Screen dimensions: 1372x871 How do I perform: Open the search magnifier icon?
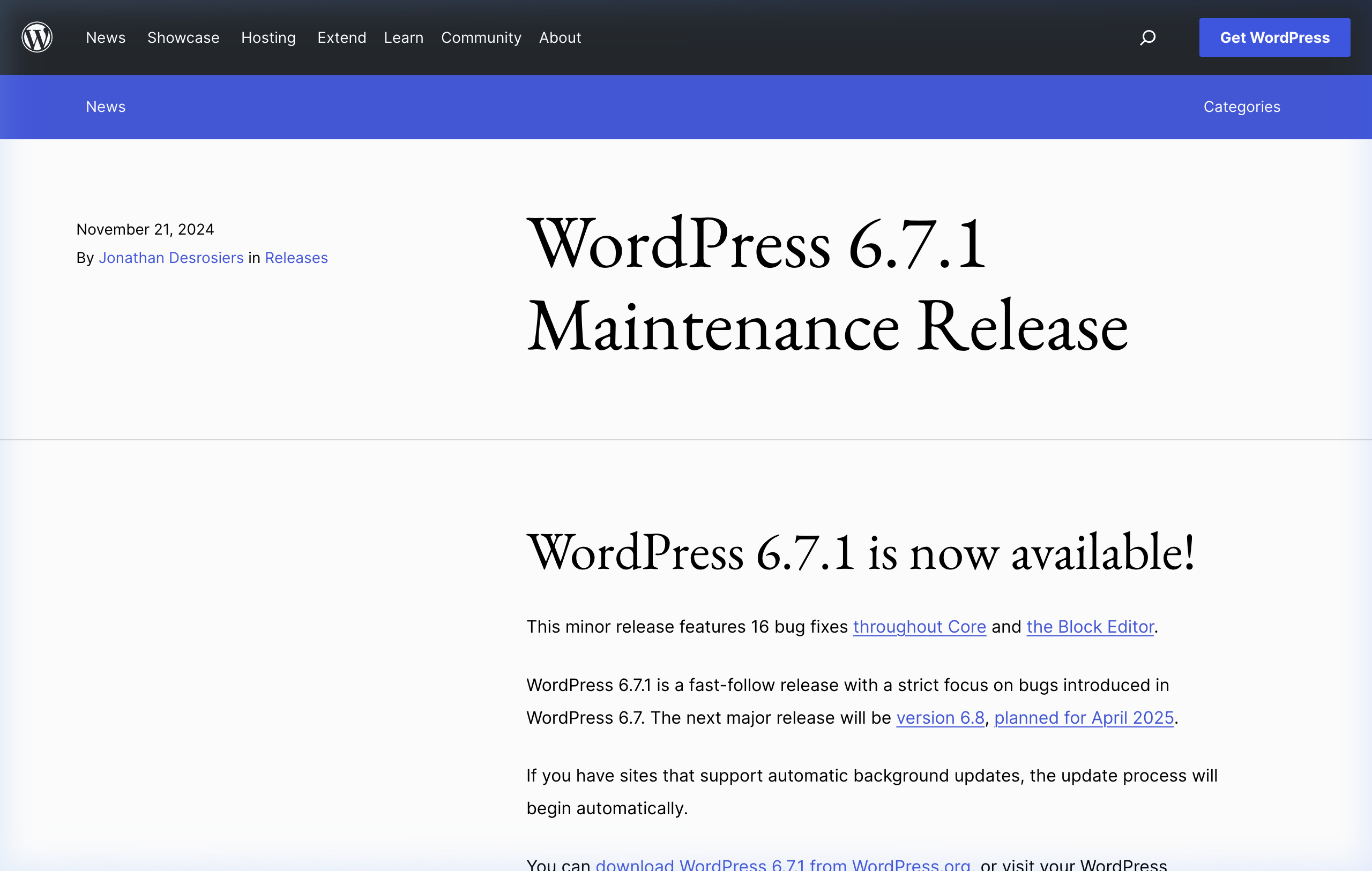pyautogui.click(x=1147, y=37)
